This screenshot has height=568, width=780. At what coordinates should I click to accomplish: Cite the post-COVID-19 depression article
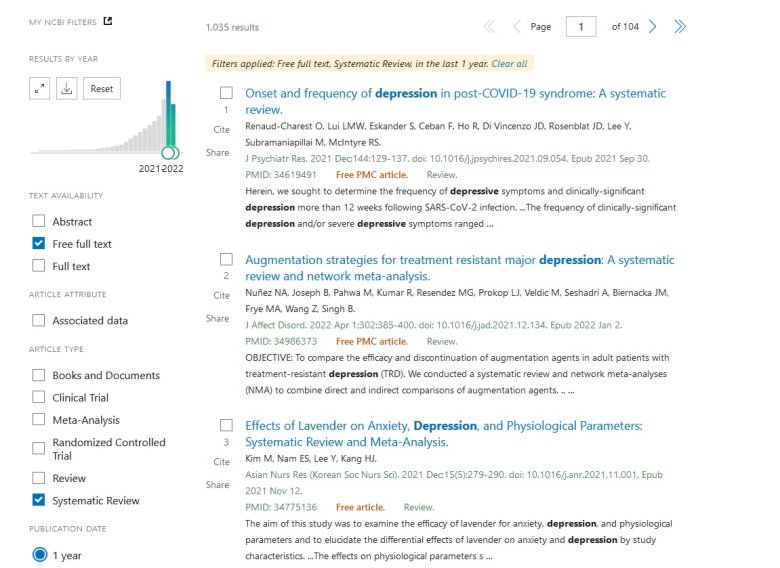pyautogui.click(x=221, y=131)
